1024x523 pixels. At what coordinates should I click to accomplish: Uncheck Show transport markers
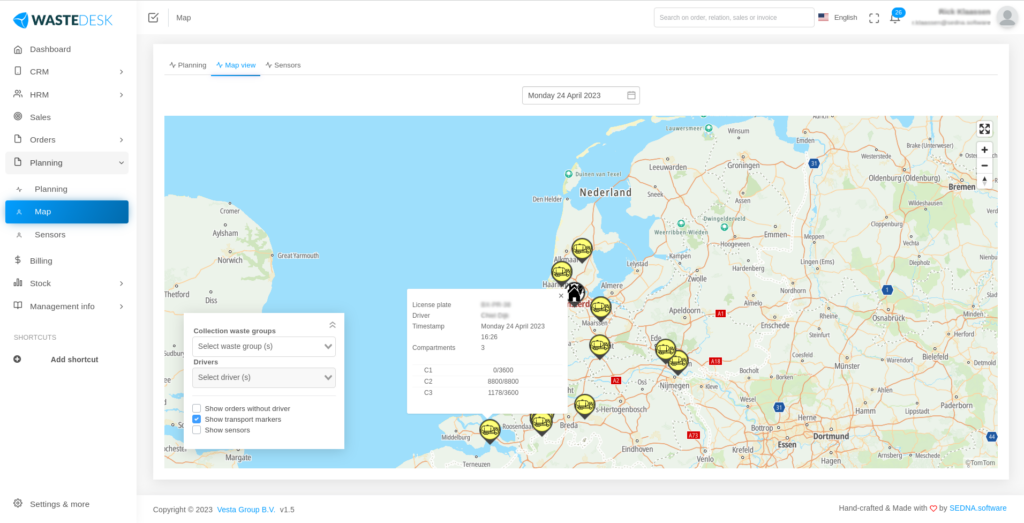197,419
